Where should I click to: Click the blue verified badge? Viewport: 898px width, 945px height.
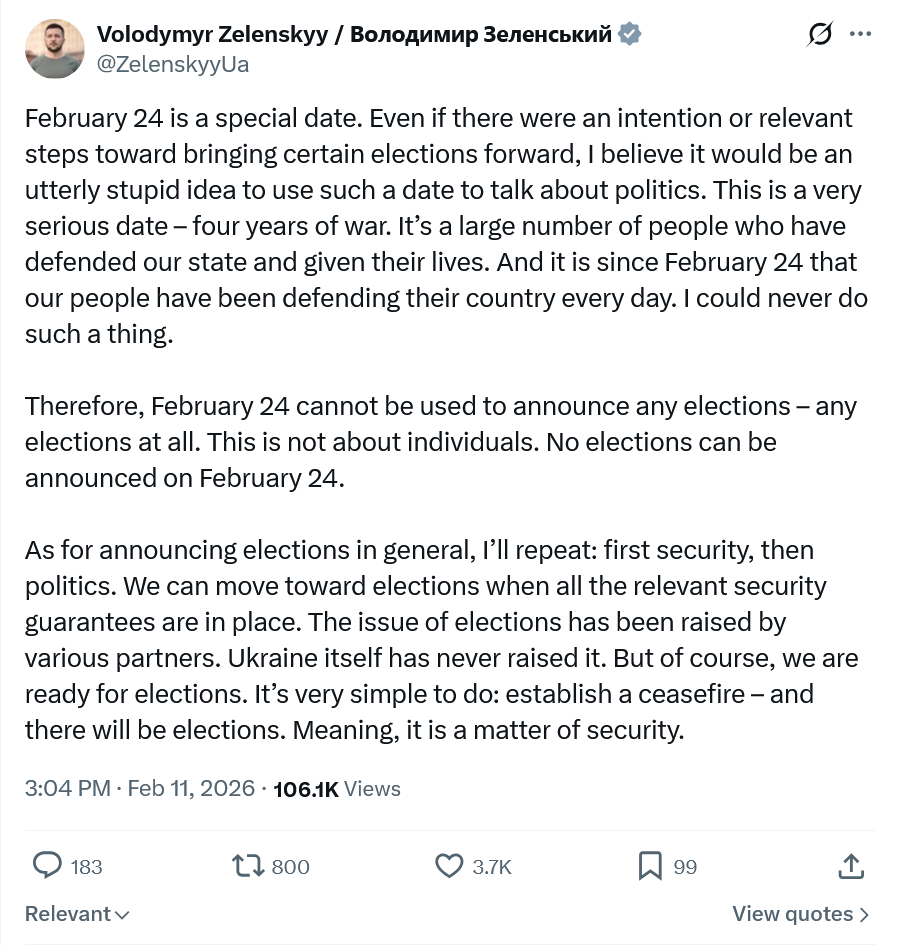pos(629,35)
